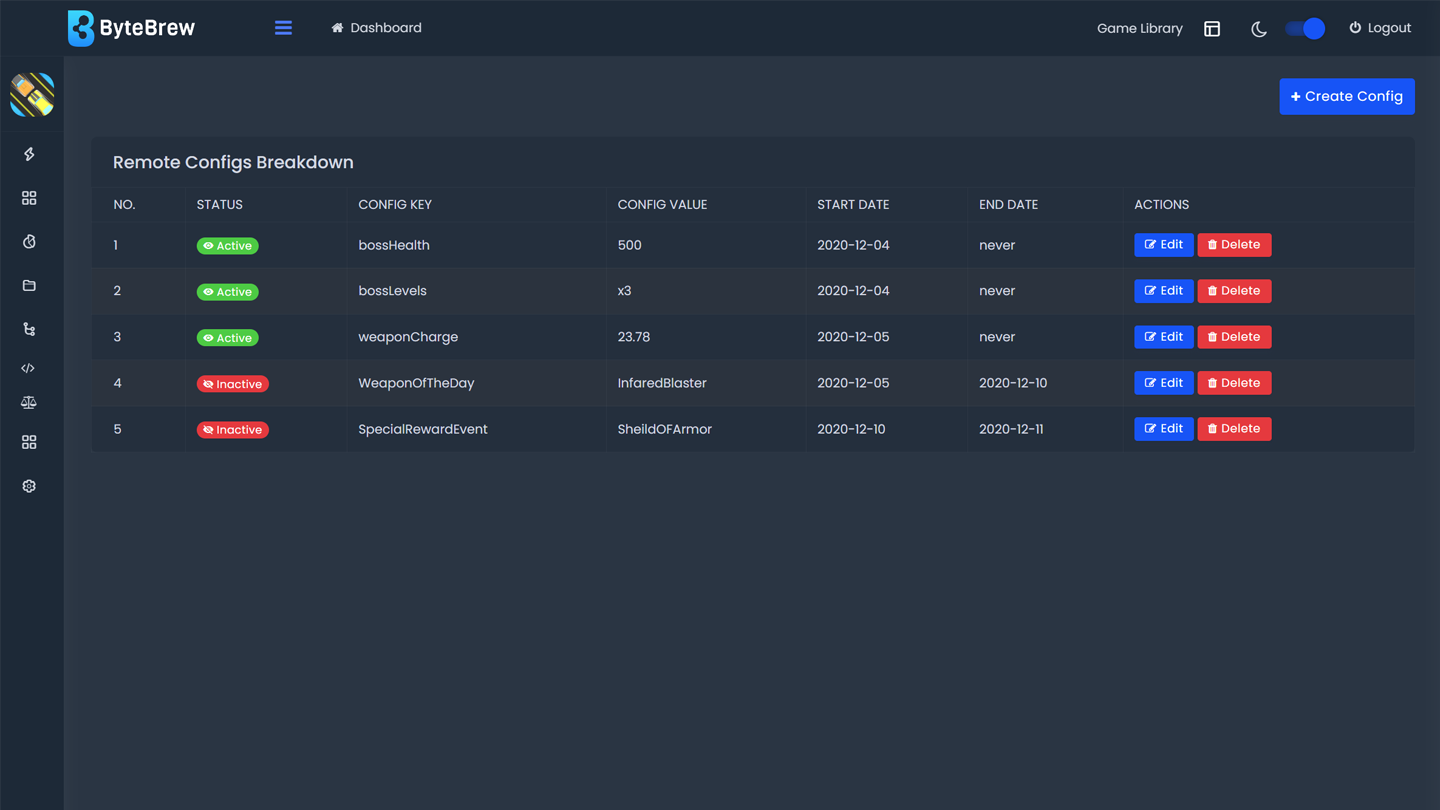The width and height of the screenshot is (1440, 810).
Task: Toggle the dark mode switch
Action: coord(1305,29)
